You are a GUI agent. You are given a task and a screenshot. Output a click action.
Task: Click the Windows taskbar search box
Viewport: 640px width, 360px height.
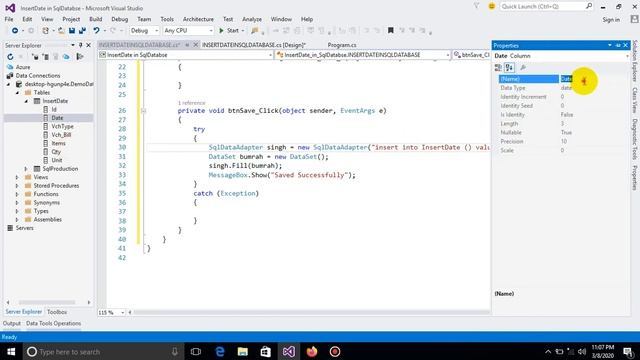click(x=102, y=351)
